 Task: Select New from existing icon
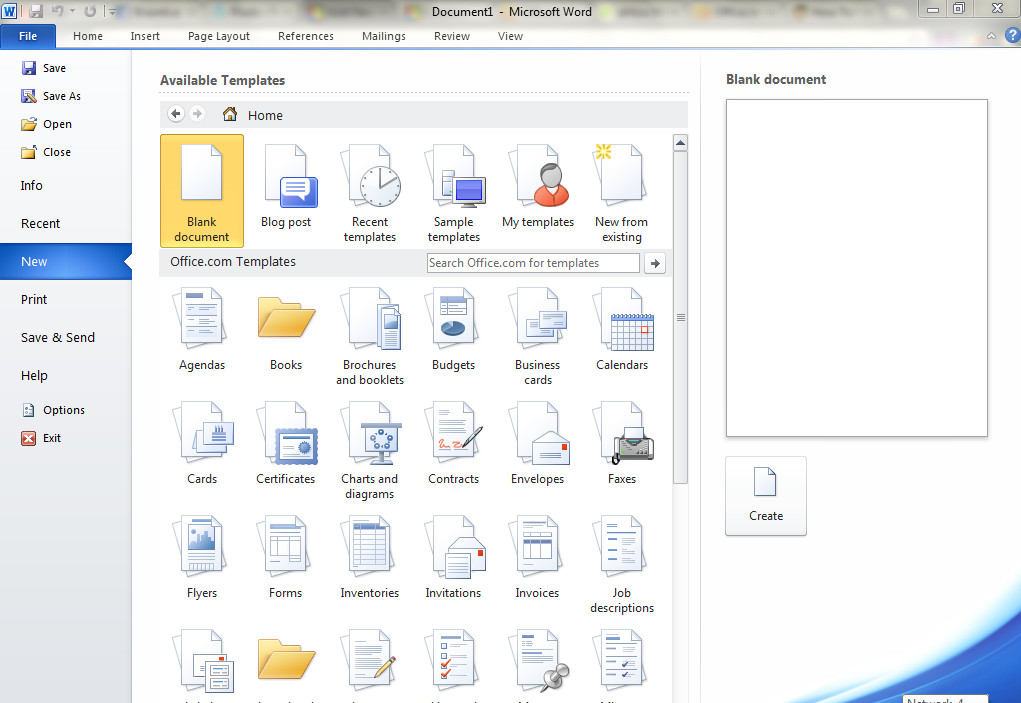(x=621, y=178)
